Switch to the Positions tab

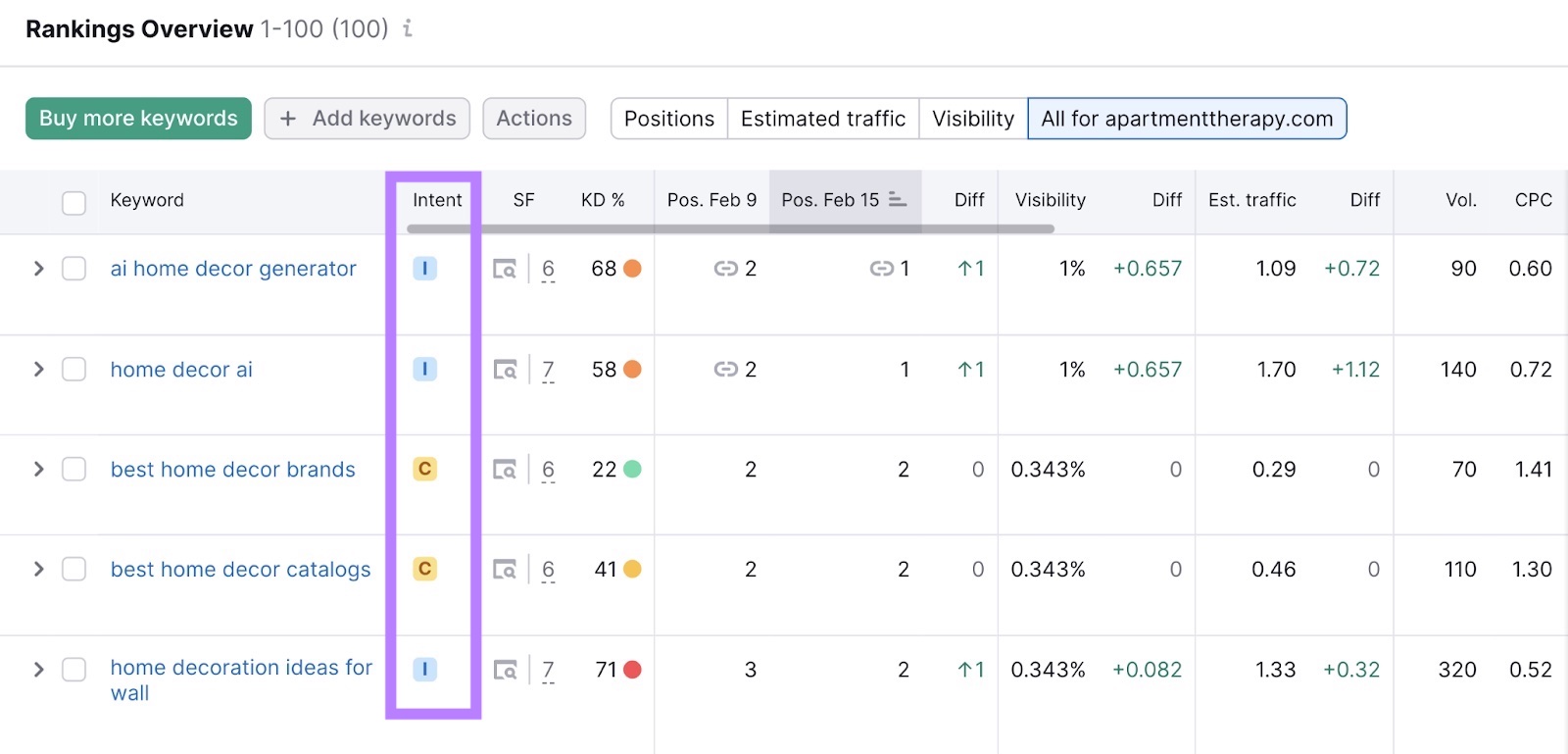669,119
